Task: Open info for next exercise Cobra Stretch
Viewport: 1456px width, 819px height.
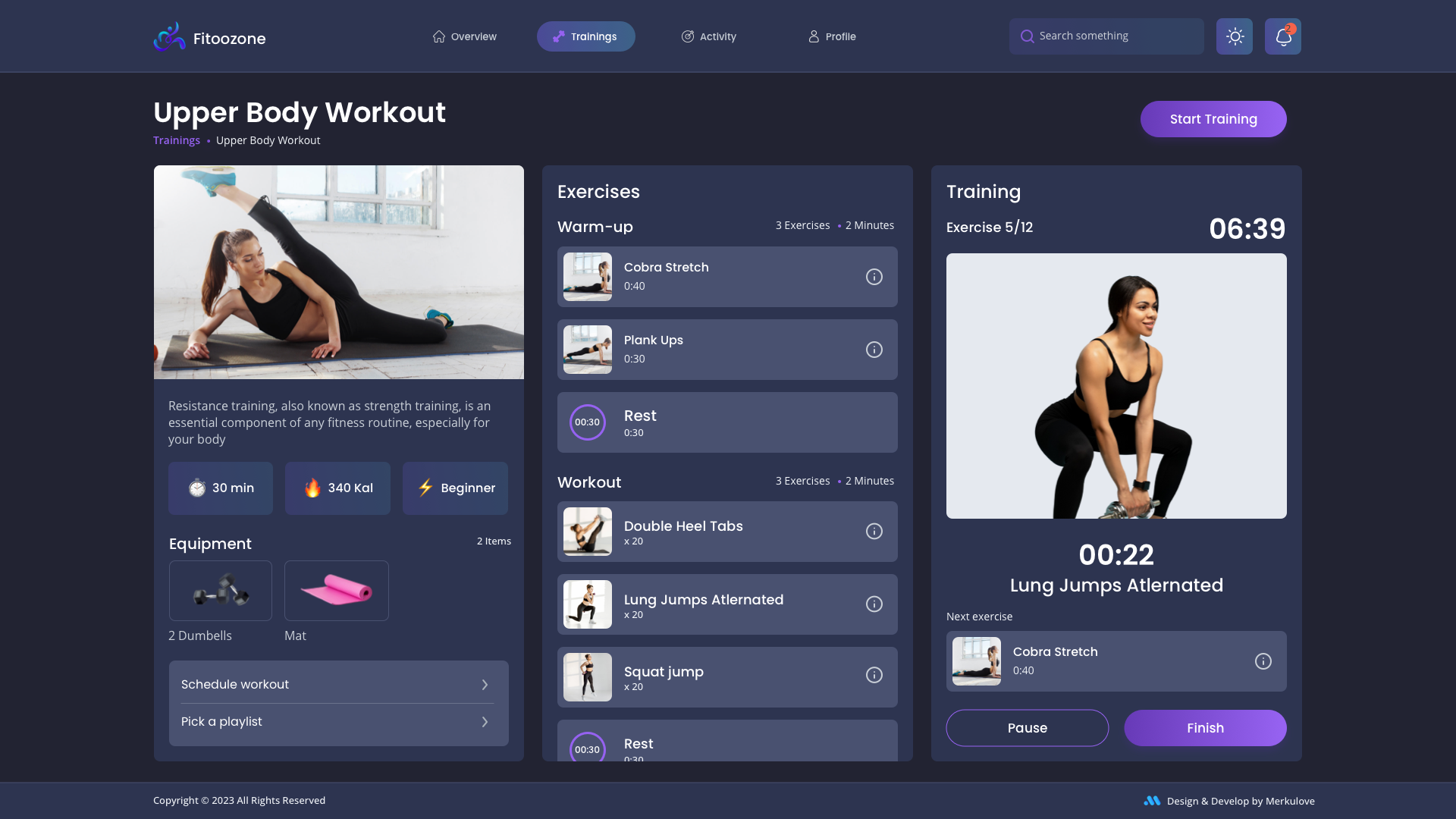Action: [x=1263, y=661]
